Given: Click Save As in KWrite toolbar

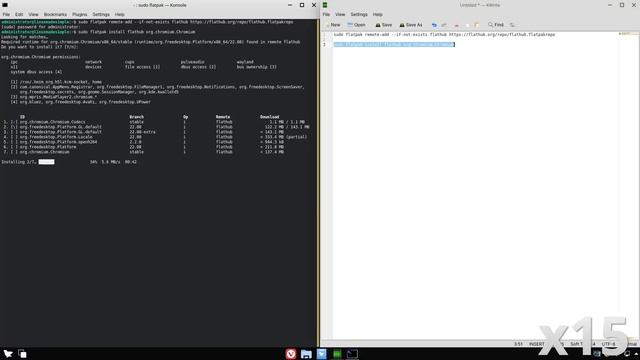Looking at the screenshot, I should tap(411, 25).
